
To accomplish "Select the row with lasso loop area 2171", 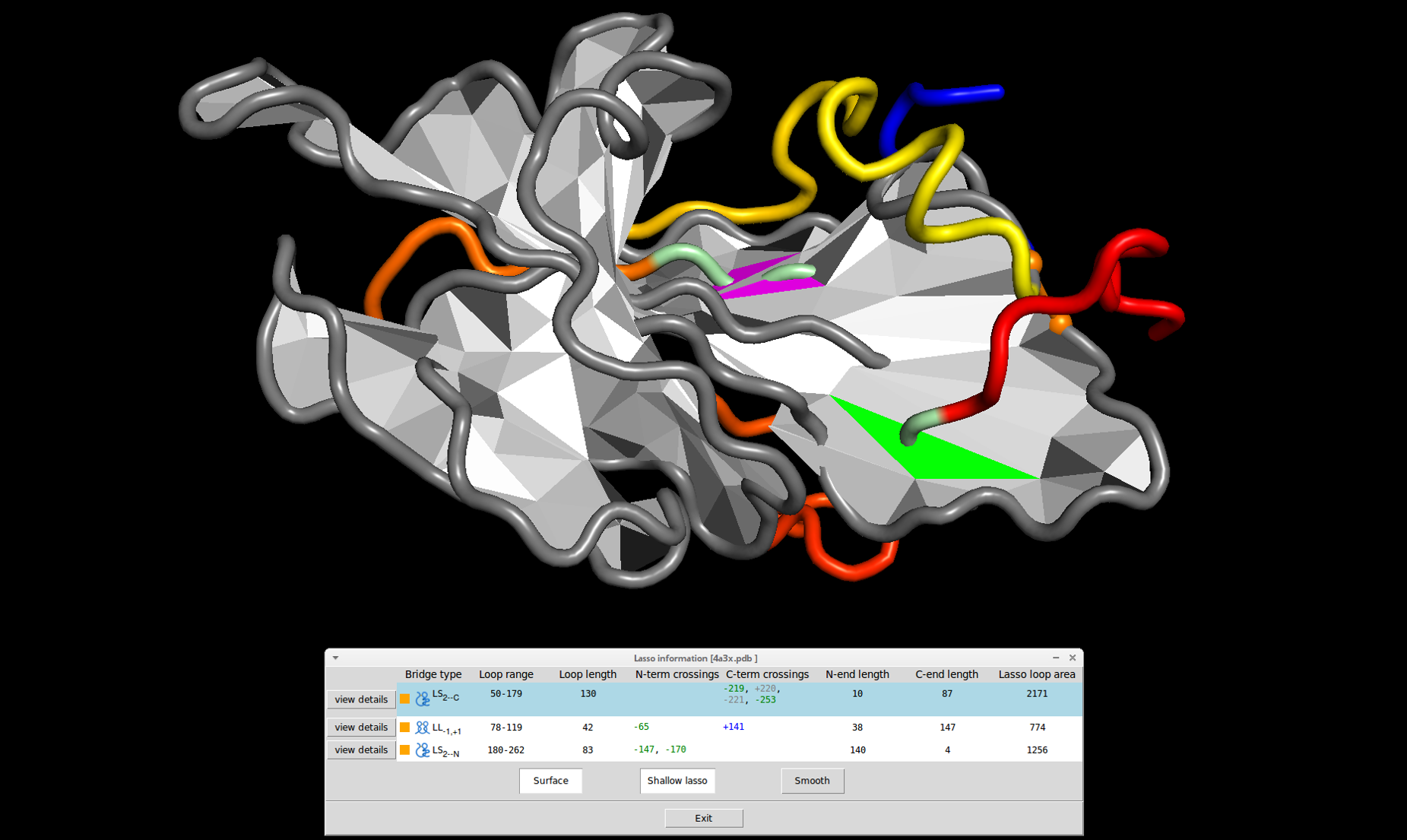I will [1036, 694].
